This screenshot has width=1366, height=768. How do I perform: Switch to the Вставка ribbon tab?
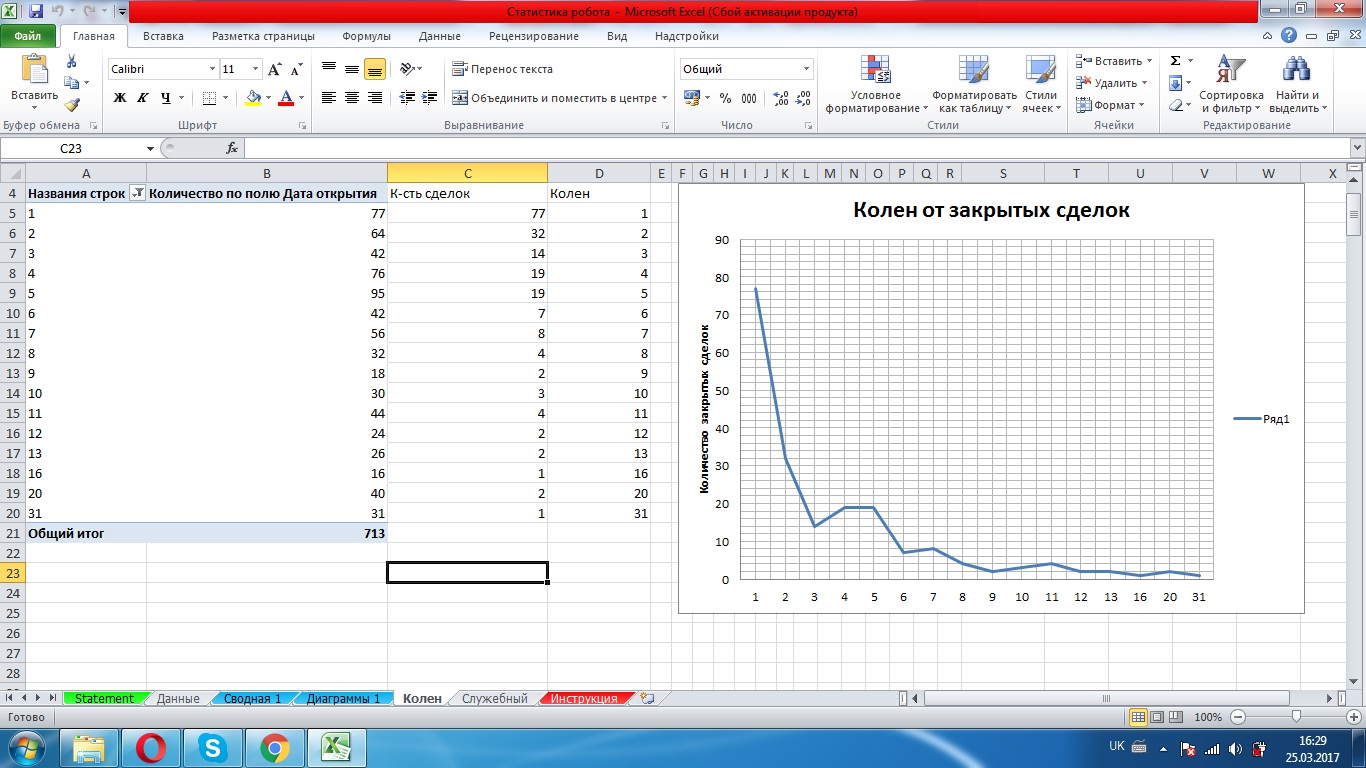(163, 36)
